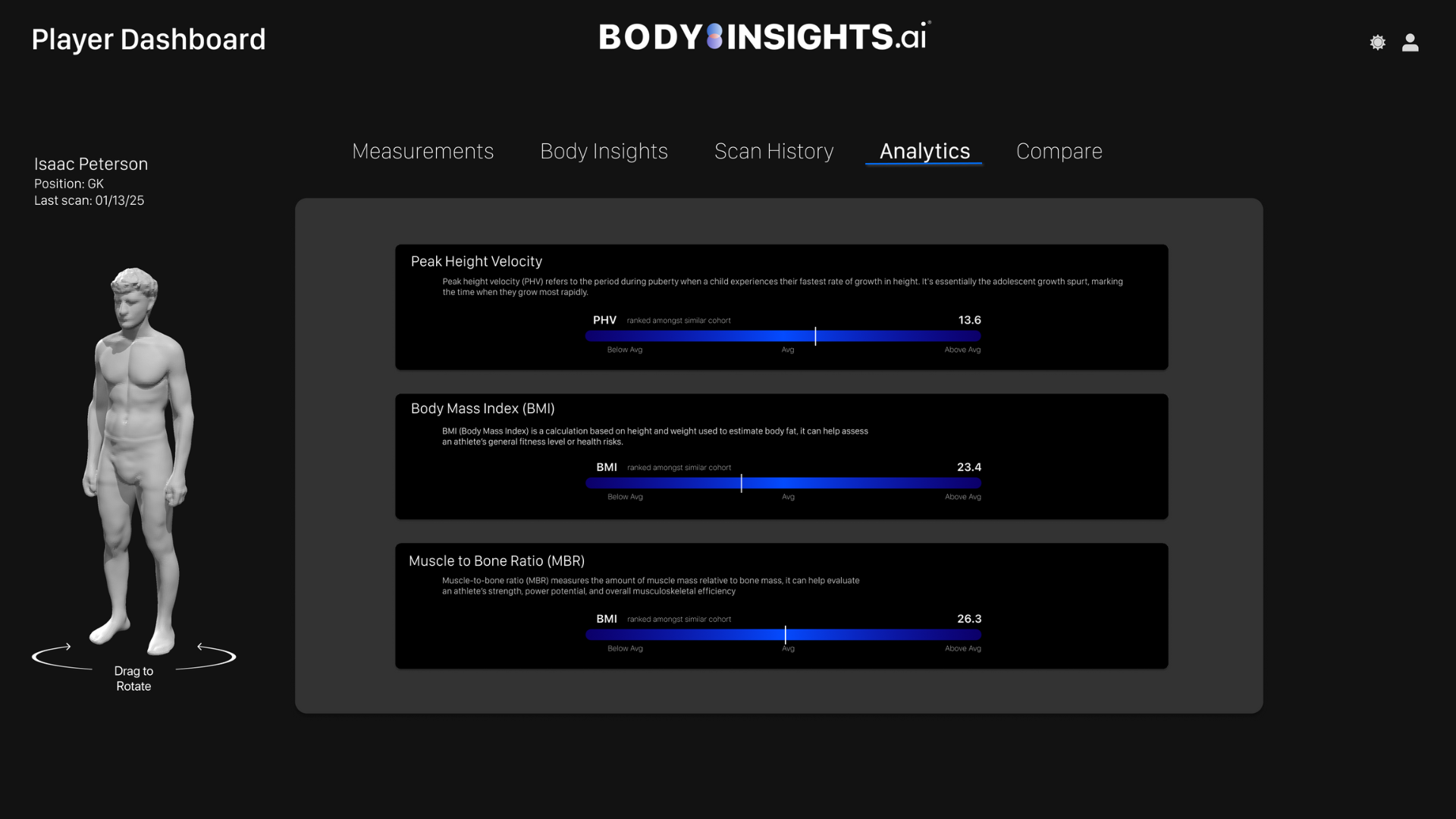Click the Muscle to Bone Ratio (MBR) heading

[x=496, y=561]
